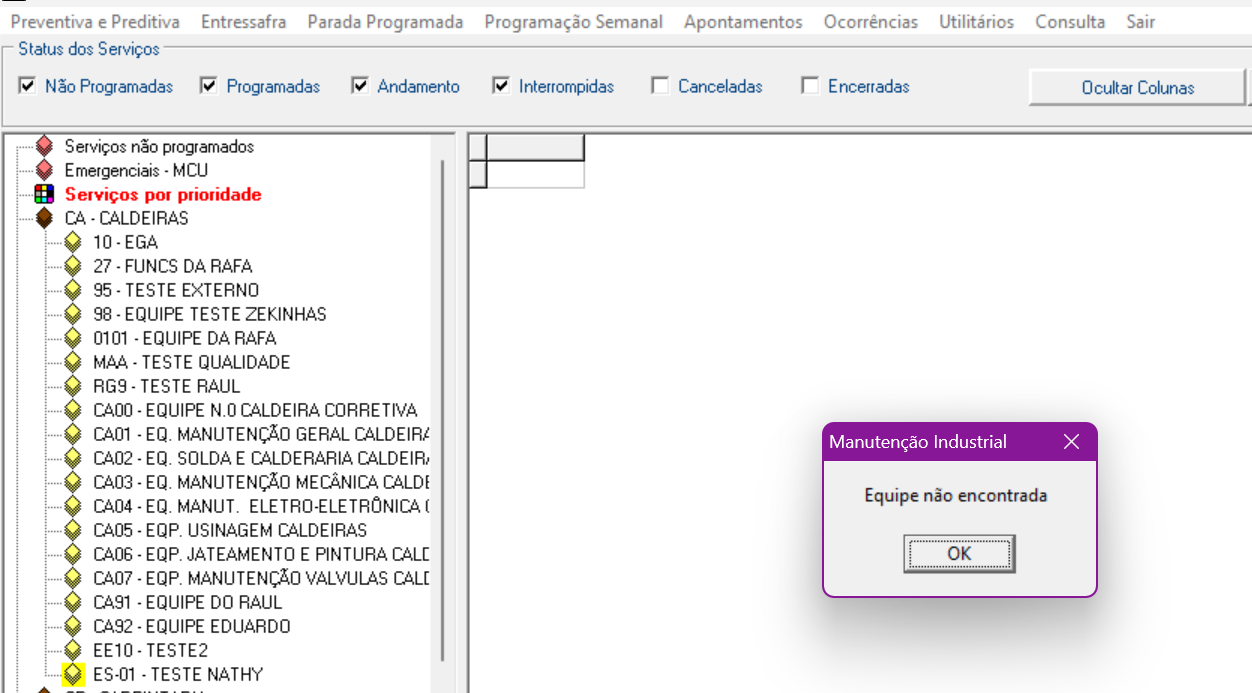
Task: Open the Entressafra menu
Action: coord(243,22)
